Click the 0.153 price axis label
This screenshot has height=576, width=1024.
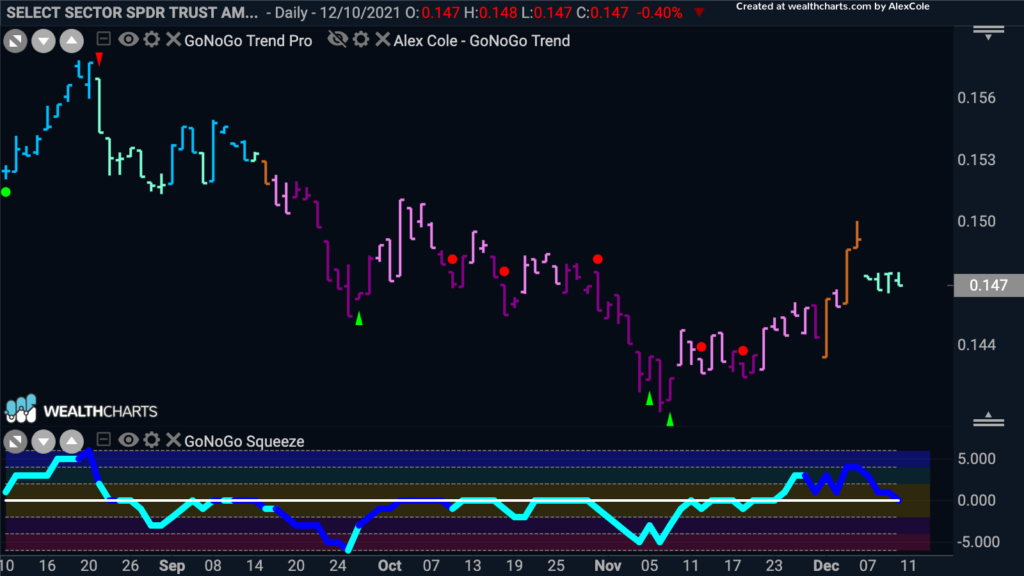pos(976,160)
